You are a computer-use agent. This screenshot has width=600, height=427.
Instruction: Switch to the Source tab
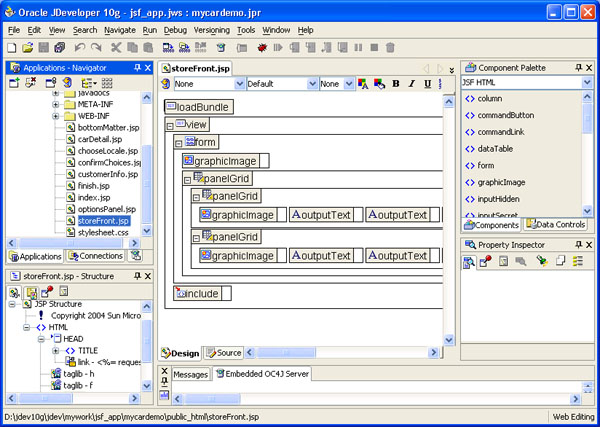click(x=223, y=353)
